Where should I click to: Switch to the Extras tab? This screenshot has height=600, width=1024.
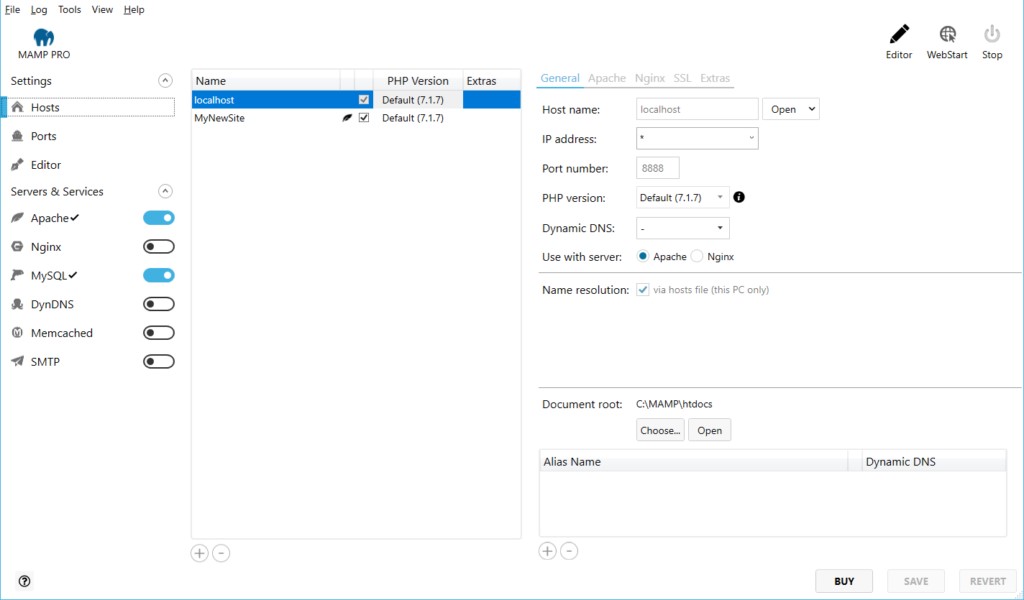[x=715, y=78]
